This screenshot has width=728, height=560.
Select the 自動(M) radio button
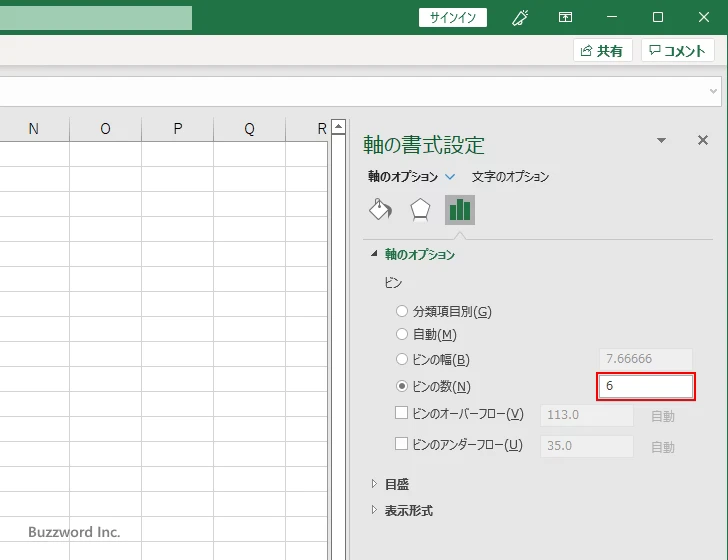[x=402, y=334]
